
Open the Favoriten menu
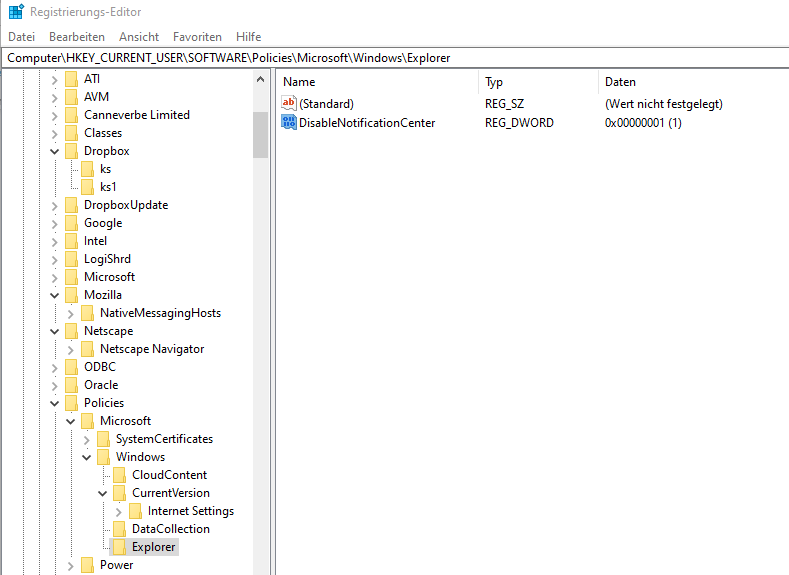click(x=197, y=37)
